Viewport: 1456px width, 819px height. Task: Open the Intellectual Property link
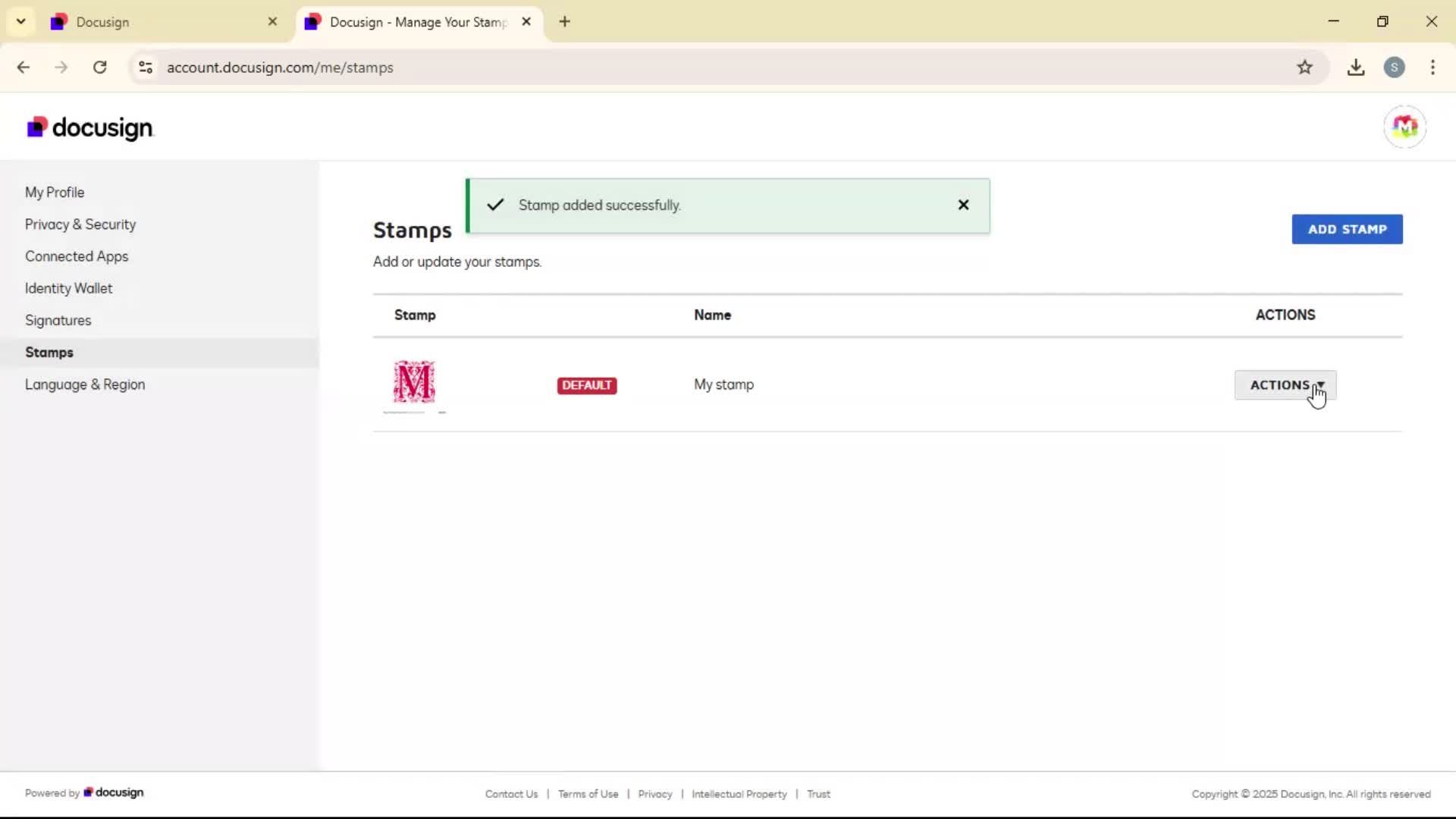pyautogui.click(x=739, y=794)
